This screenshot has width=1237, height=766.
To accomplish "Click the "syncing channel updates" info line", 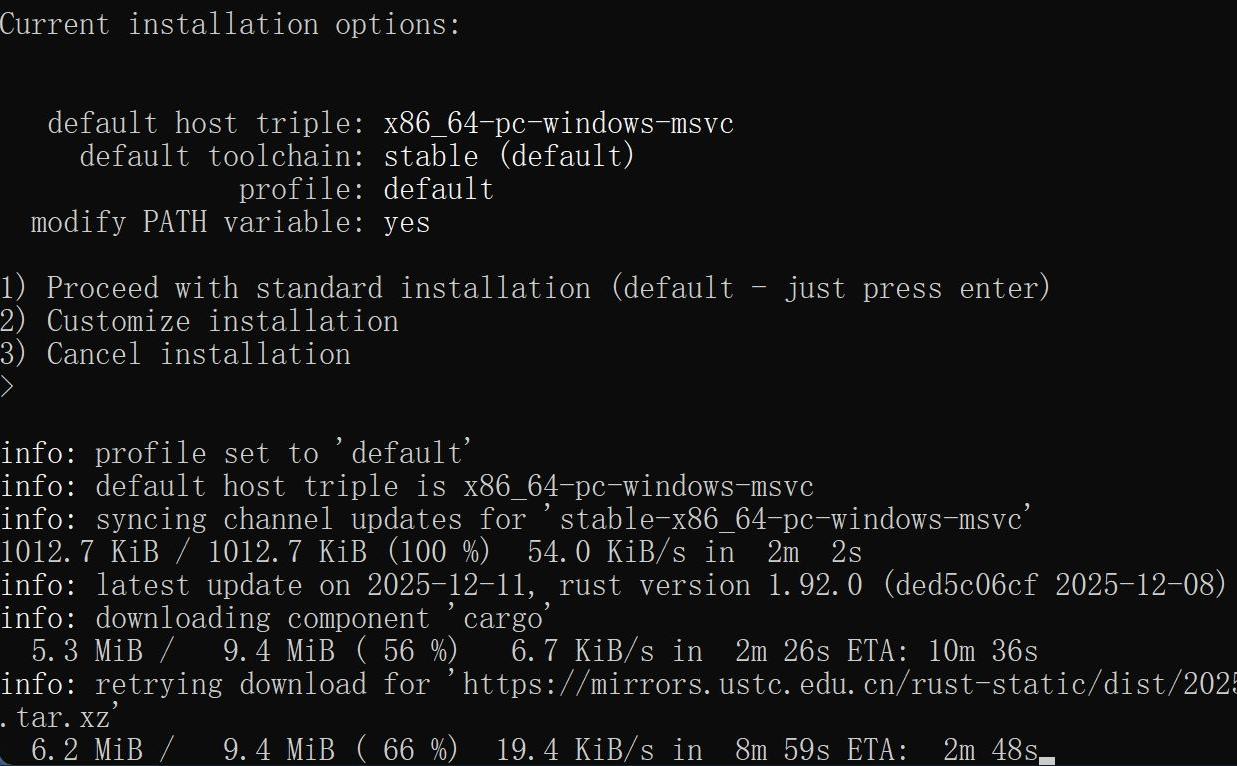I will (x=516, y=520).
